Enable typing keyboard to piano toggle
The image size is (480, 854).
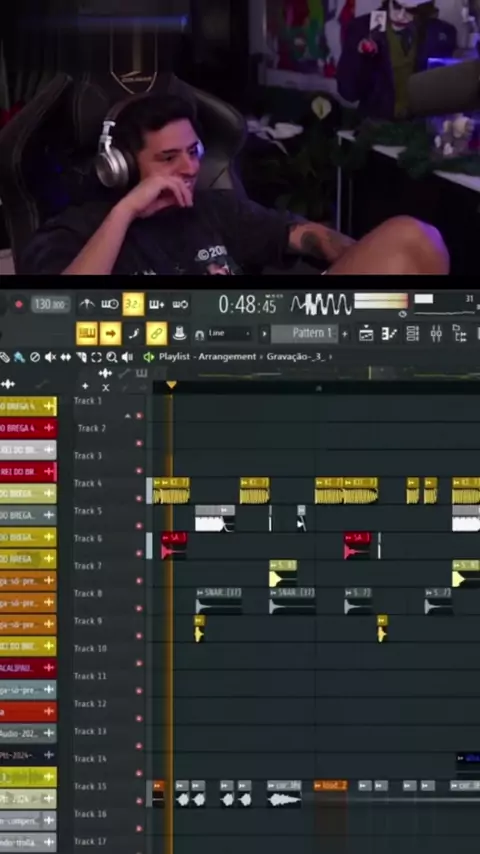[87, 333]
